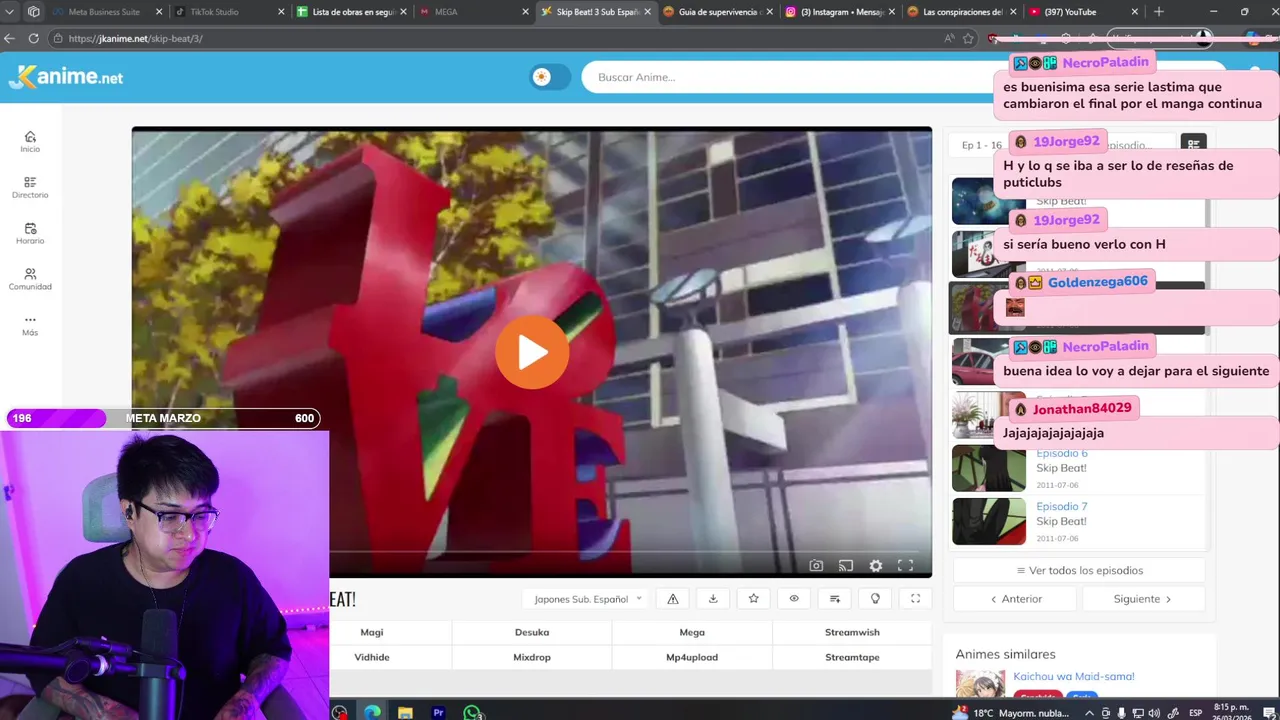
Task: Click Ver todos los episodios
Action: 1079,570
